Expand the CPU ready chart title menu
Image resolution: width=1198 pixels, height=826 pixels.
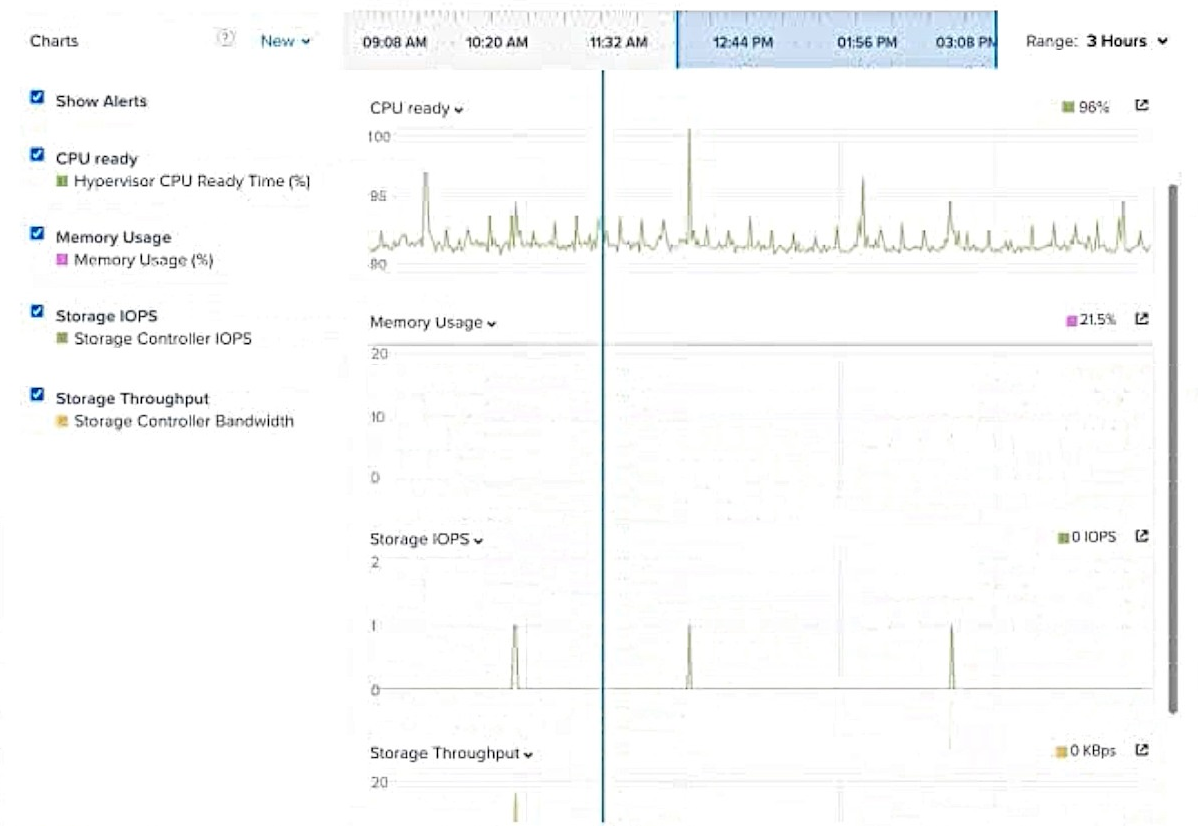tap(416, 108)
